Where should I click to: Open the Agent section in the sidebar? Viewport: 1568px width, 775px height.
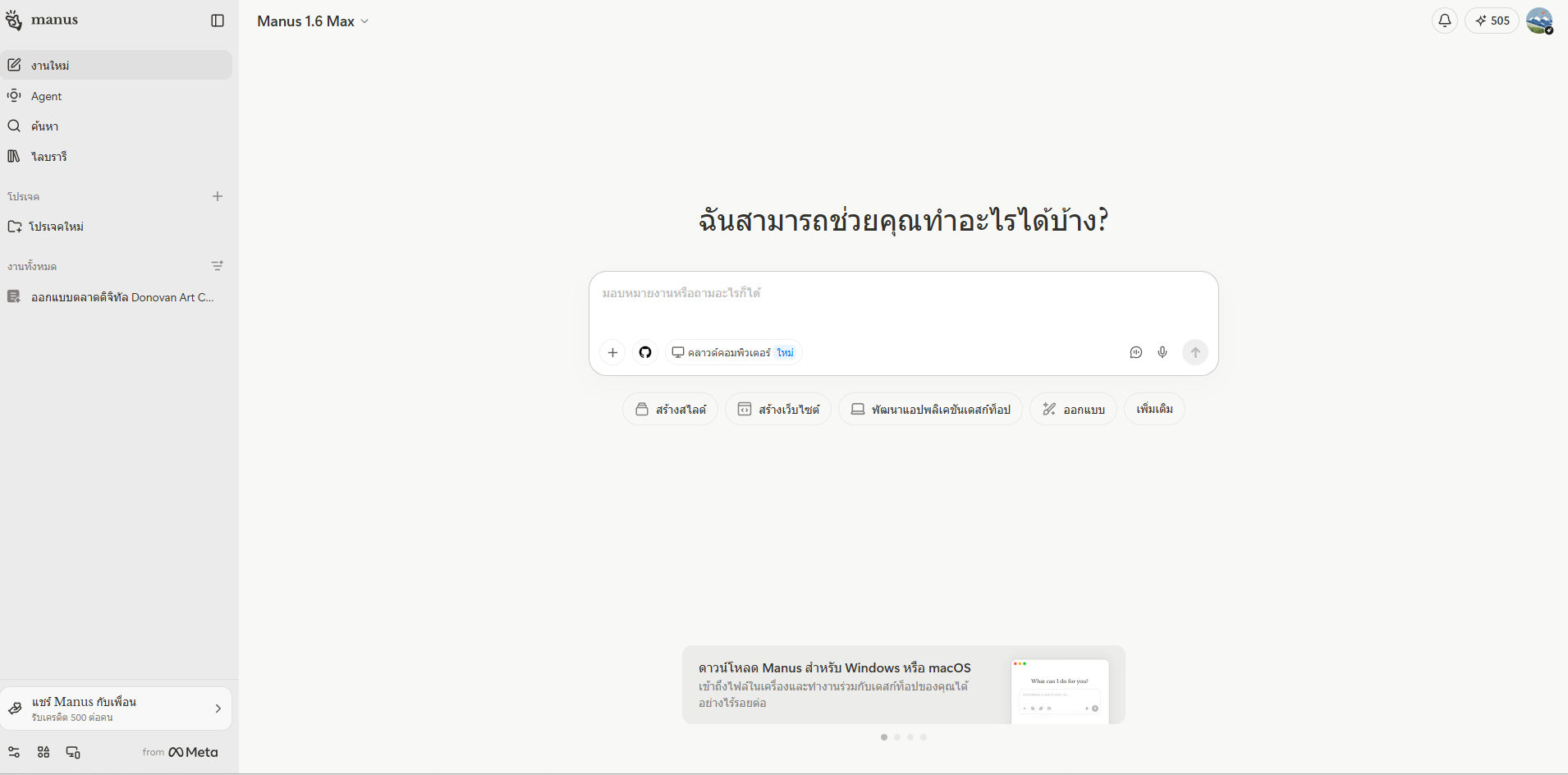[x=117, y=96]
